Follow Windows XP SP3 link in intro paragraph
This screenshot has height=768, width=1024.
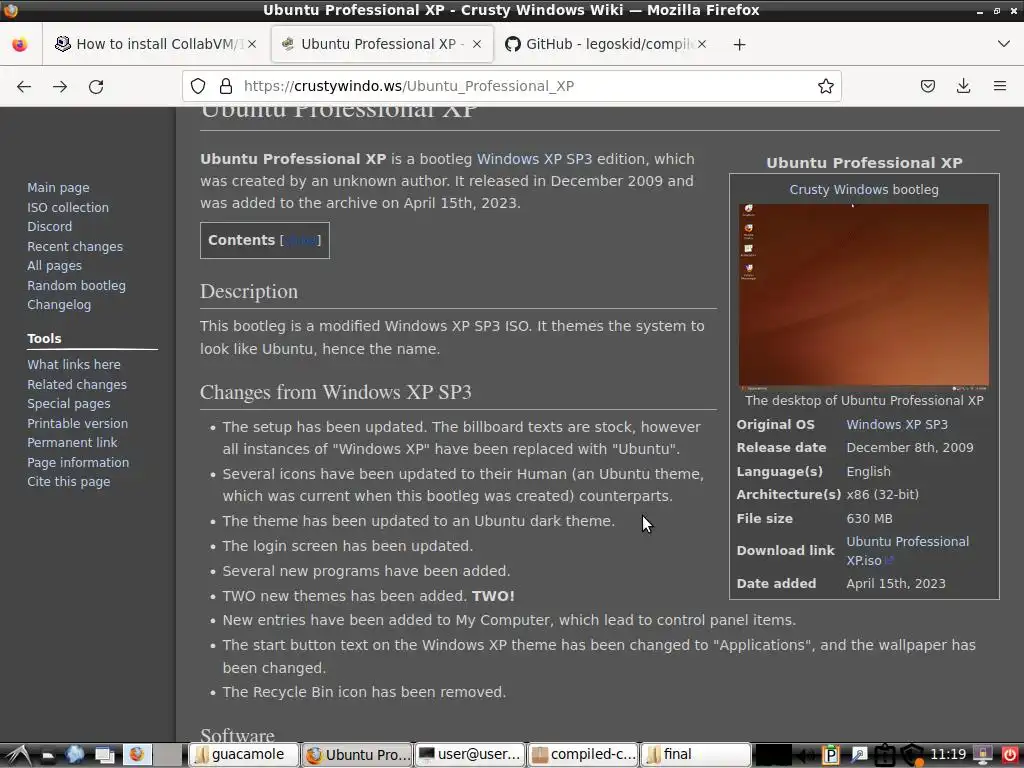coord(534,159)
